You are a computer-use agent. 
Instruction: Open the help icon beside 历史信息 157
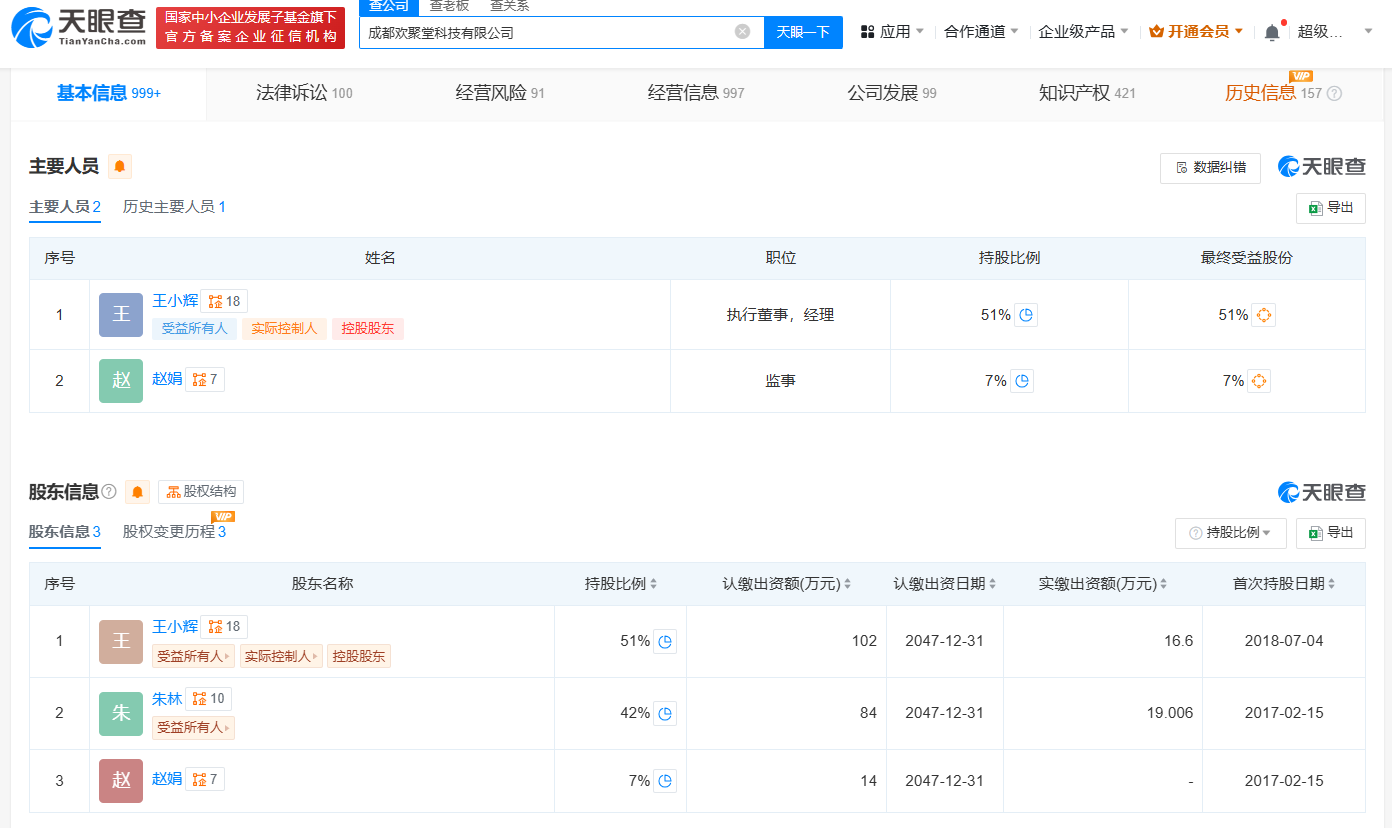(1334, 93)
